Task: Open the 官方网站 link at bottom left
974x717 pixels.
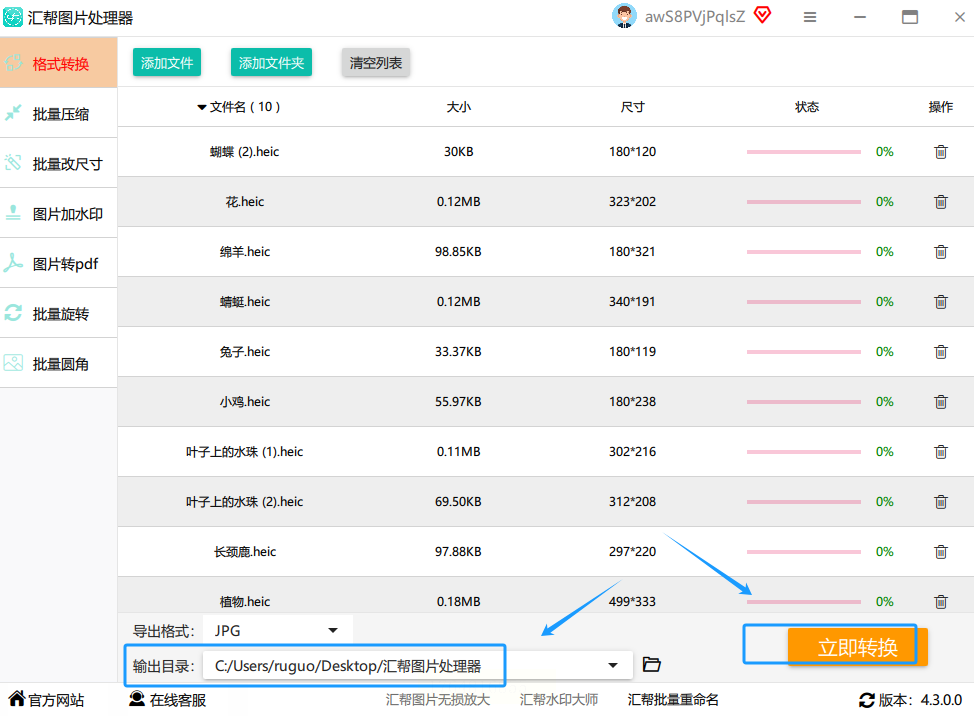Action: point(47,700)
